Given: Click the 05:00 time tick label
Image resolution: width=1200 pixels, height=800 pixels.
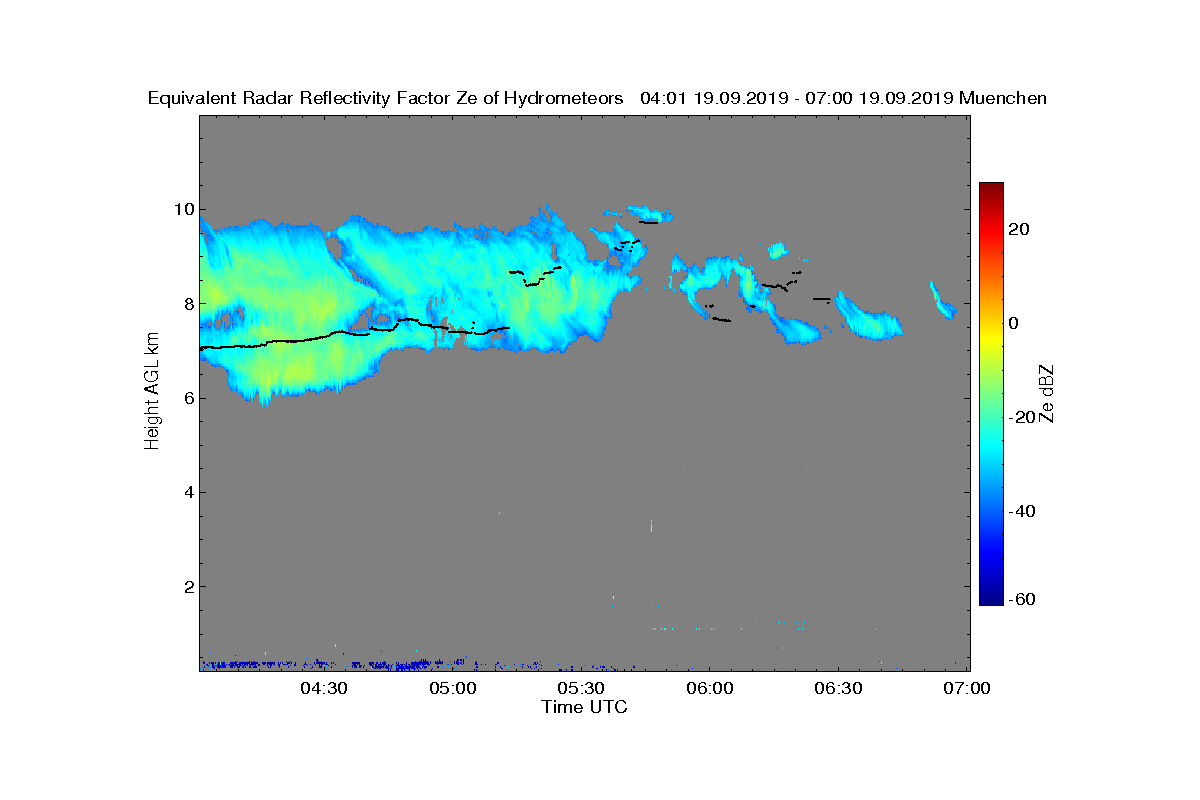Looking at the screenshot, I should [453, 689].
